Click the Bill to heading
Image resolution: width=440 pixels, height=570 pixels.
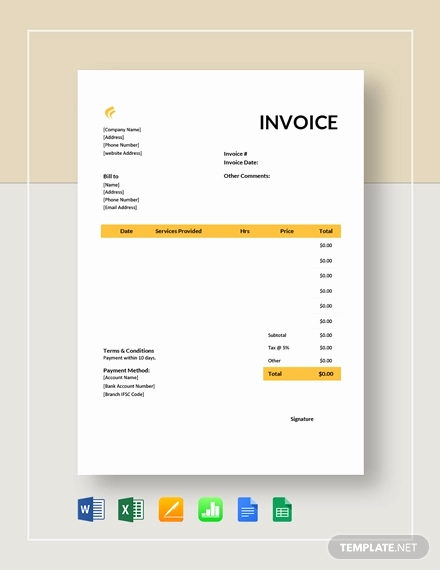[111, 176]
